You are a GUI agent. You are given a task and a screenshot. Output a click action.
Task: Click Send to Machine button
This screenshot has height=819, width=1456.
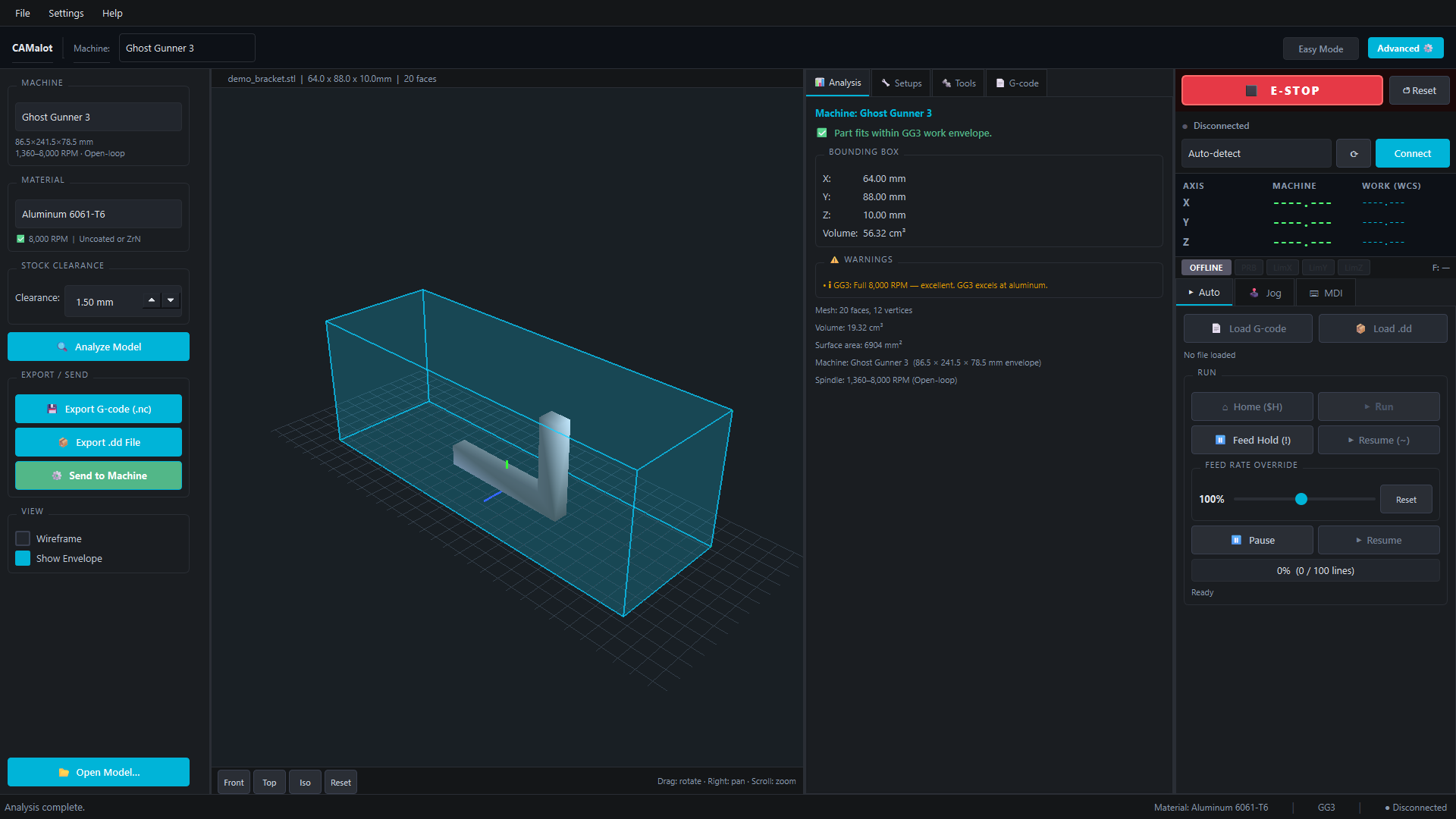coord(99,475)
